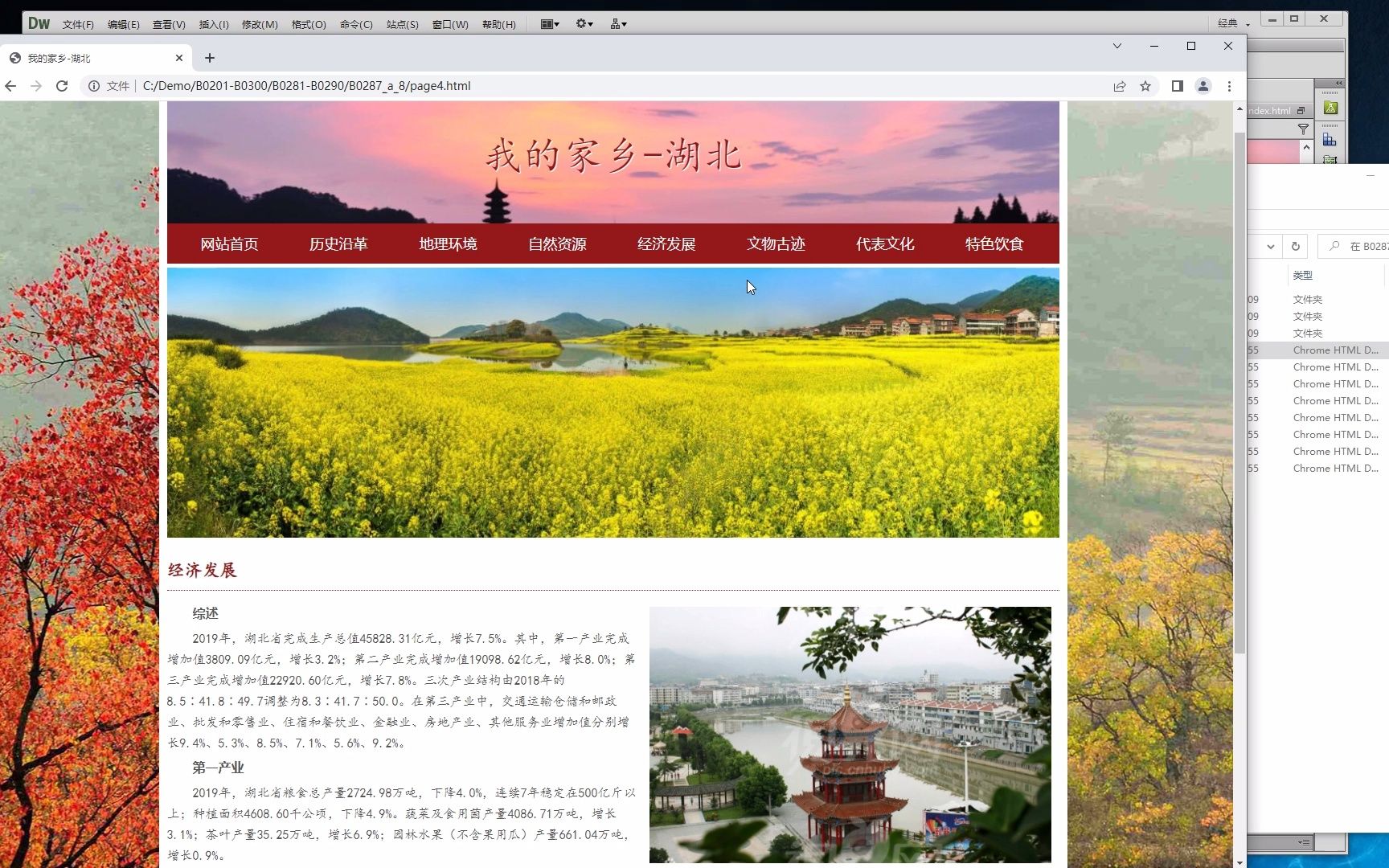The image size is (1389, 868).
Task: Open the 文物古迹 navigation link
Action: coord(776,244)
